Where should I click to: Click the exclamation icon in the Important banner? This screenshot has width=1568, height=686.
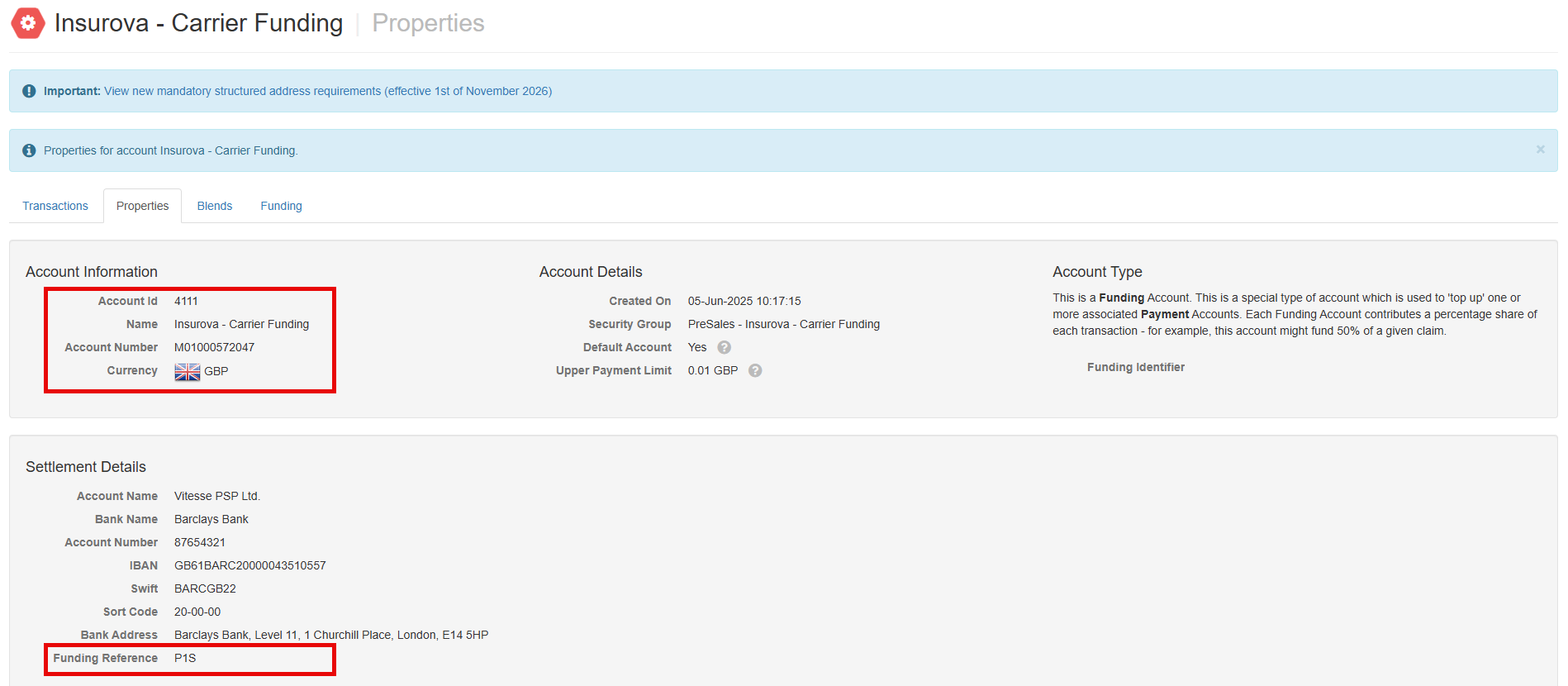coord(29,91)
